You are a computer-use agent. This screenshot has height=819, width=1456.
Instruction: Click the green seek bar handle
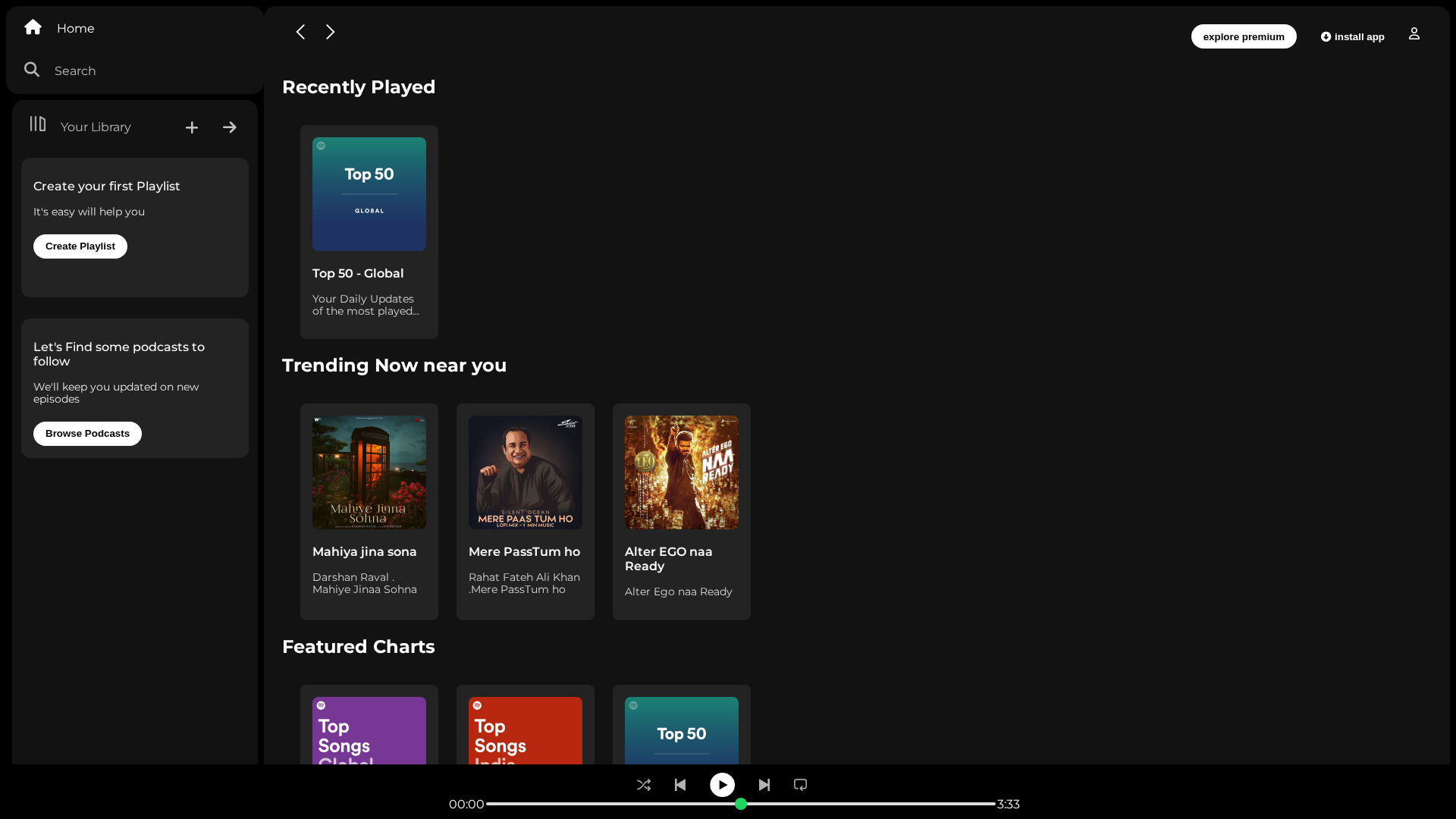click(741, 804)
